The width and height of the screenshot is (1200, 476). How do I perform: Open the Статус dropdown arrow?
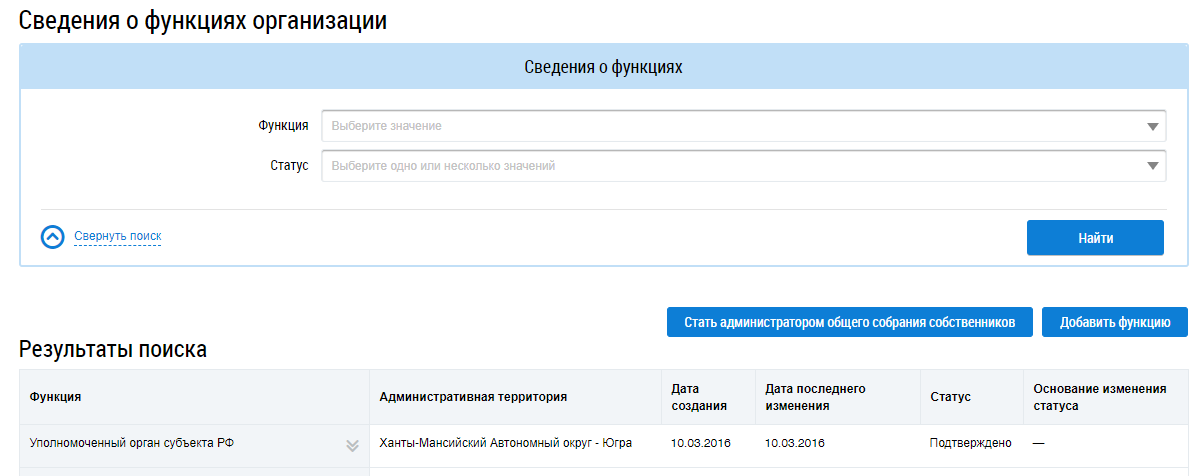[1152, 166]
